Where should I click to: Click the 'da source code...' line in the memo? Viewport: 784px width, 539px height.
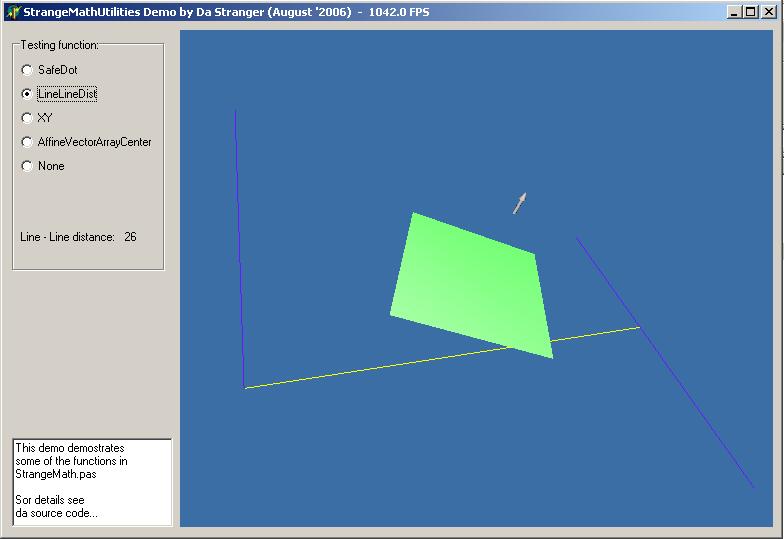(56, 513)
